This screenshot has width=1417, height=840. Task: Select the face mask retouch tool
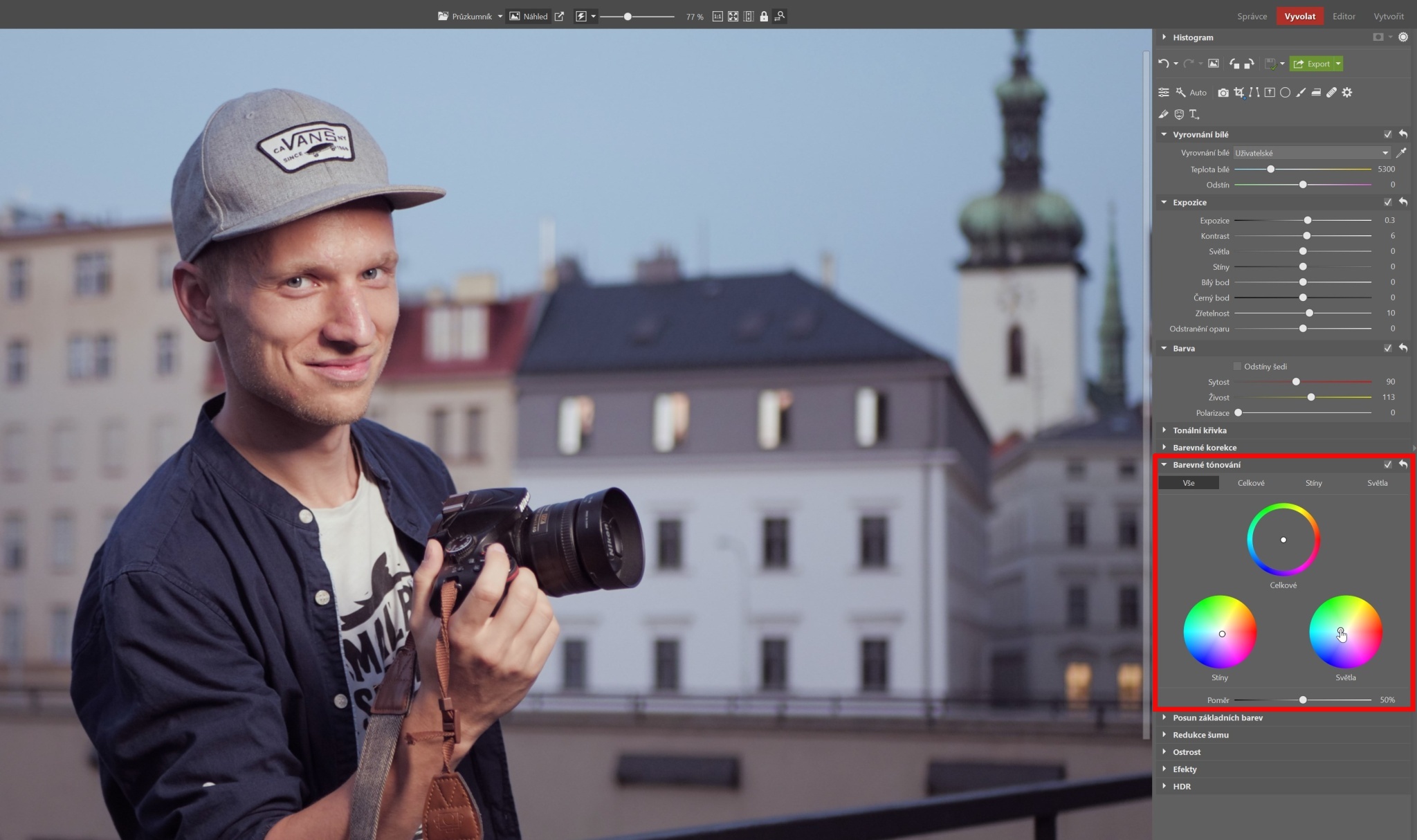pyautogui.click(x=1179, y=114)
